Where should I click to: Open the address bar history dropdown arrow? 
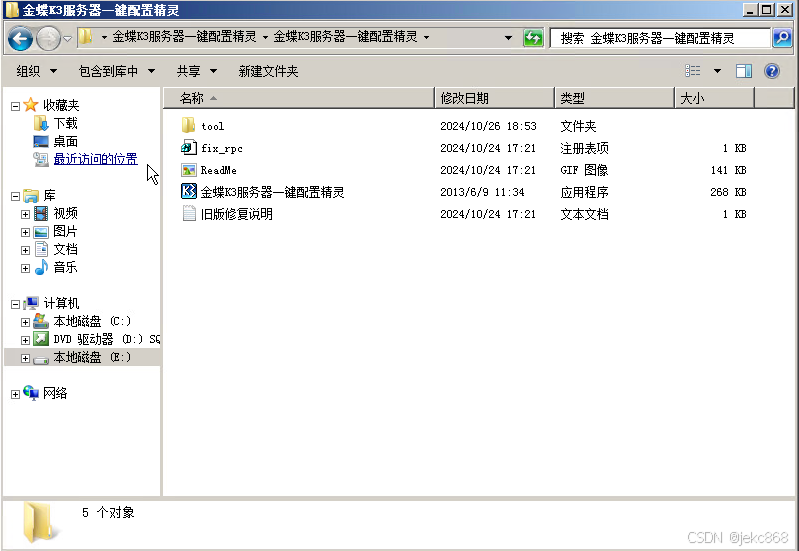click(508, 38)
